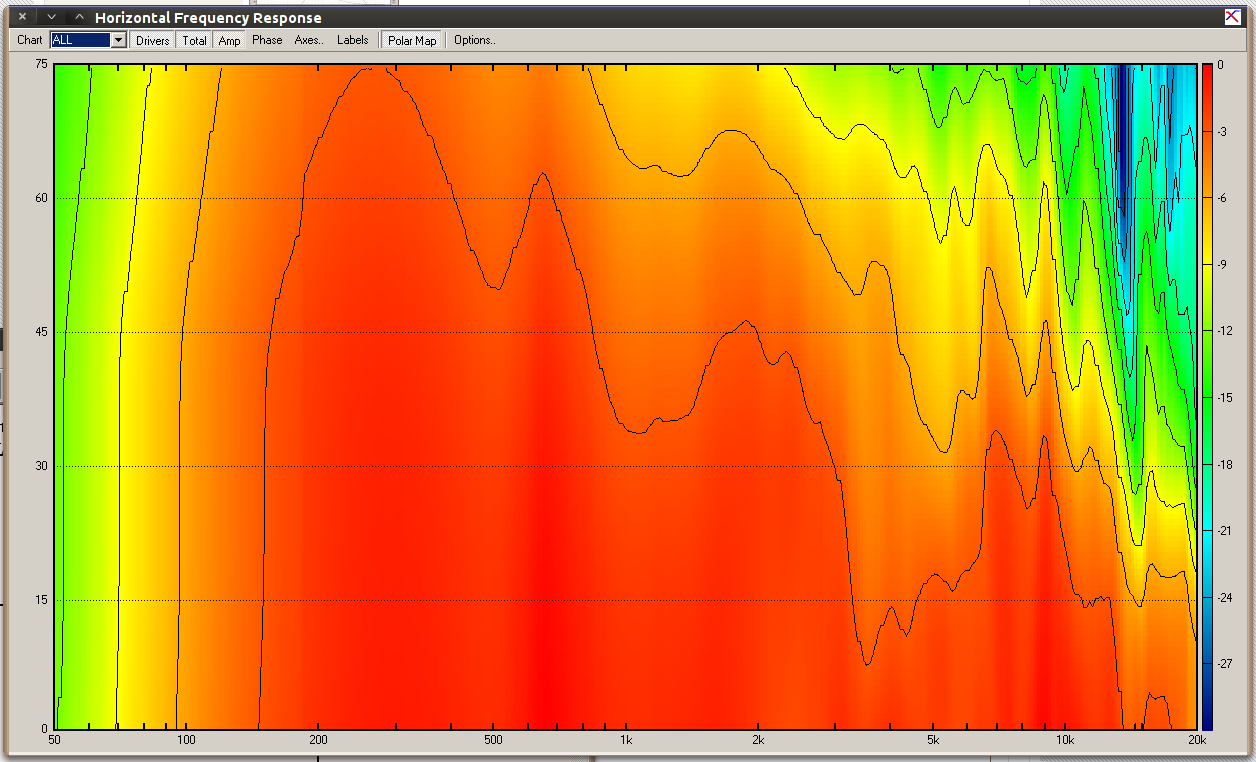The height and width of the screenshot is (762, 1256).
Task: Click the "30" angle axis label
Action: 41,466
